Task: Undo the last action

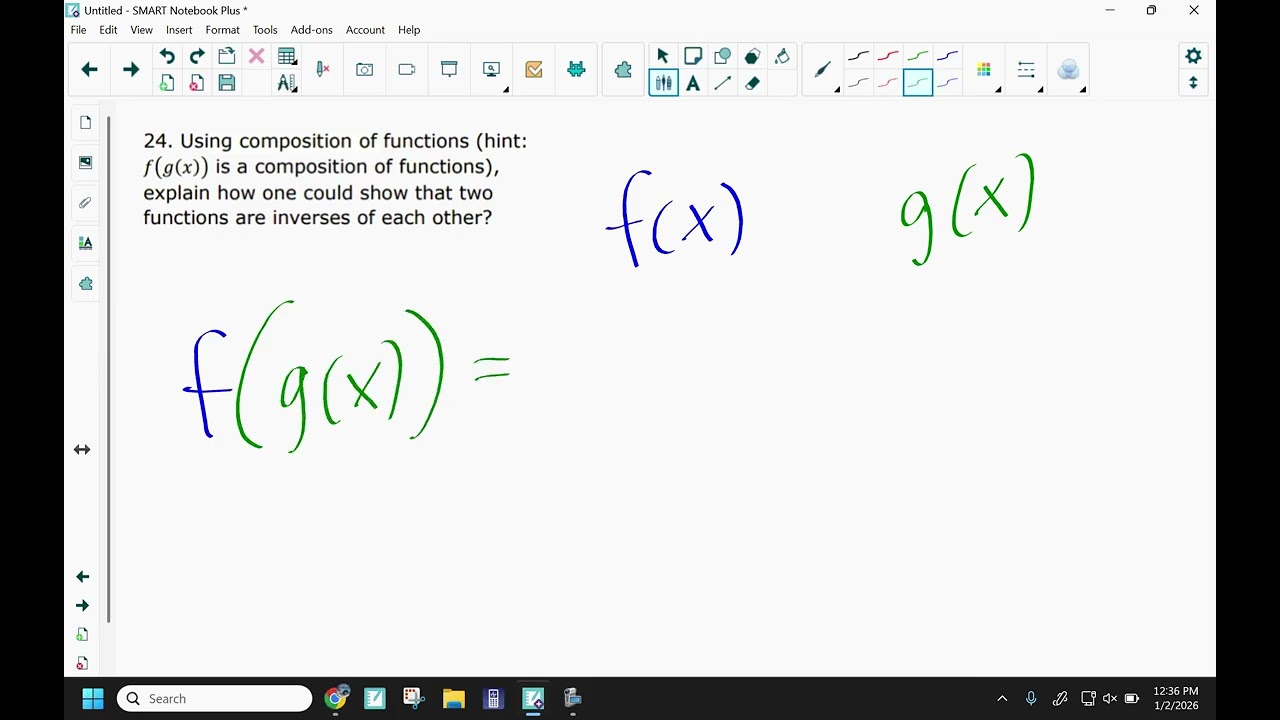Action: pos(167,56)
